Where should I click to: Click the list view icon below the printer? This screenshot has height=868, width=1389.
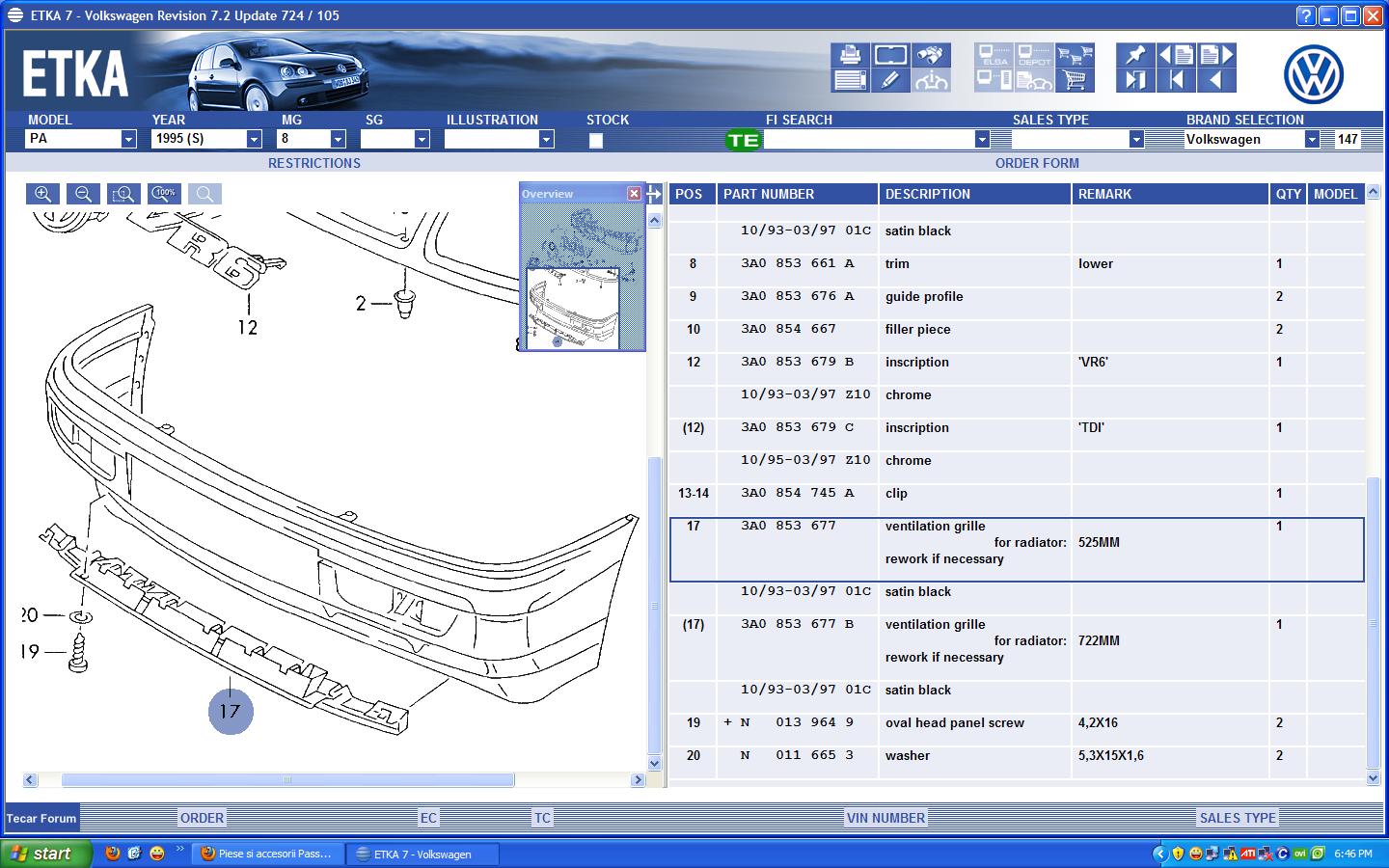click(851, 80)
